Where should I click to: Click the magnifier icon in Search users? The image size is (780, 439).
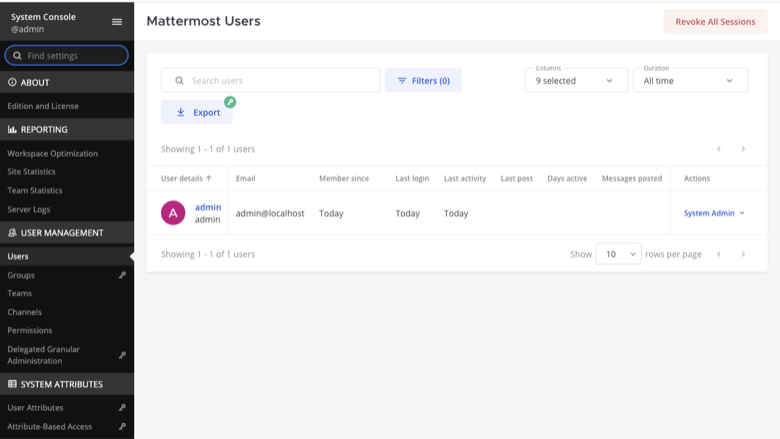coord(180,81)
